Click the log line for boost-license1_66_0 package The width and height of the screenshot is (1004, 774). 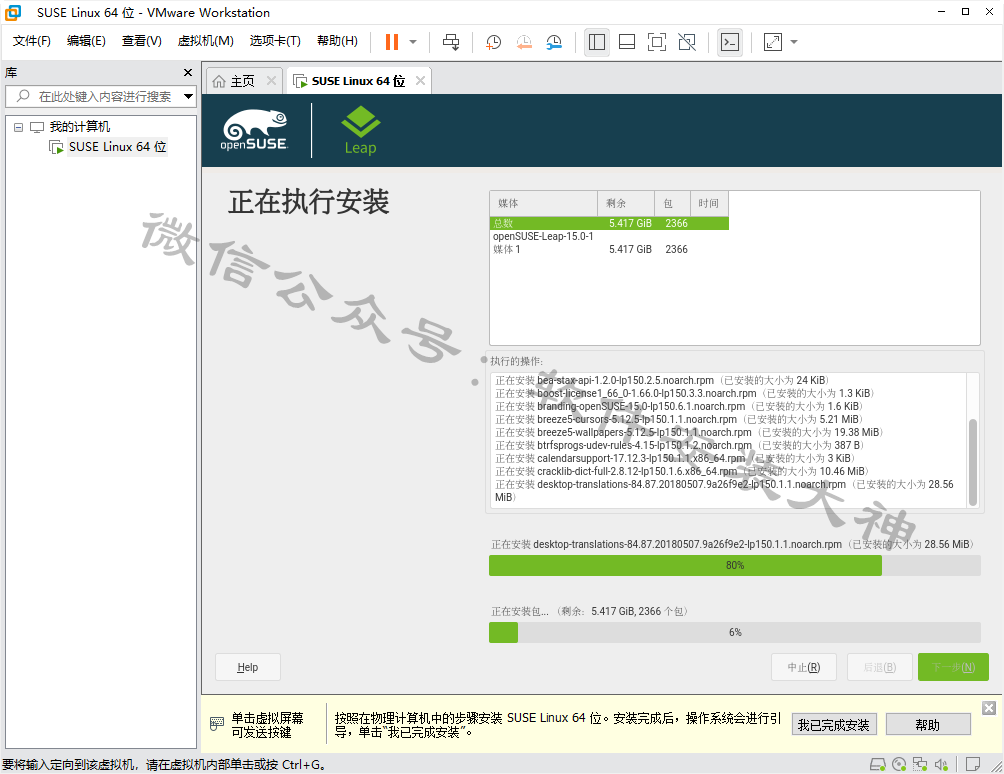pos(684,393)
